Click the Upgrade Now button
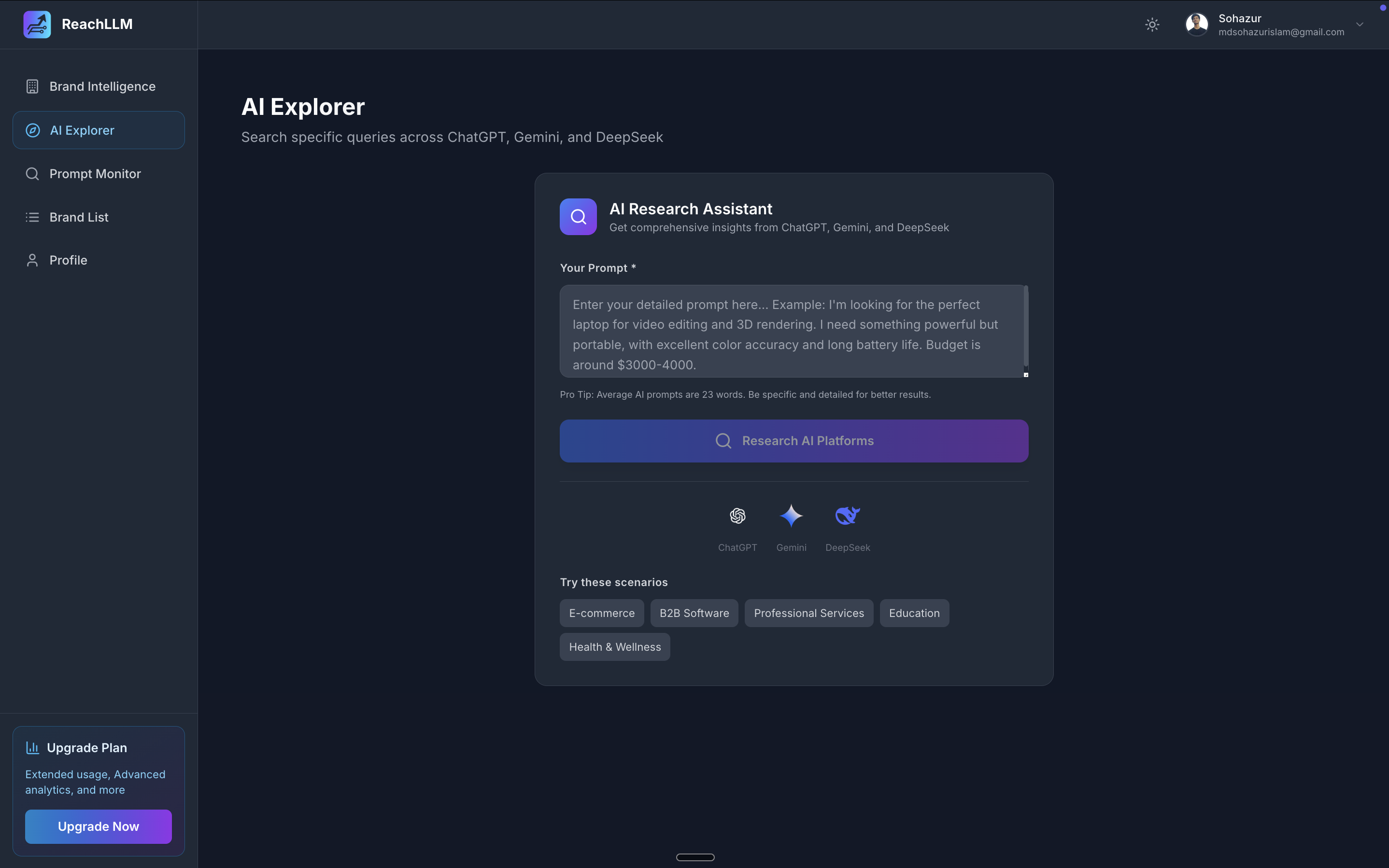This screenshot has width=1389, height=868. pyautogui.click(x=98, y=826)
